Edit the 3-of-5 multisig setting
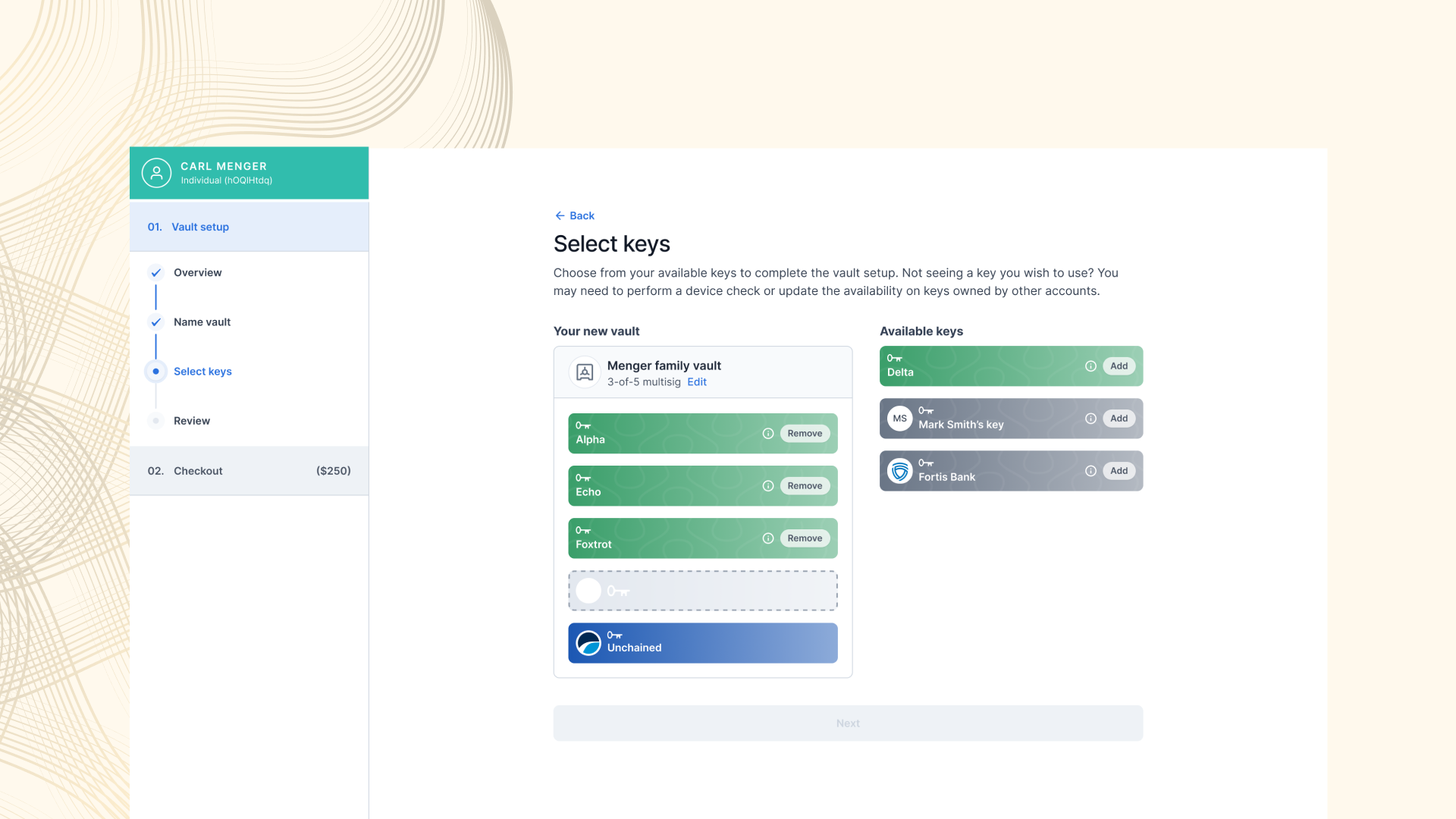1456x819 pixels. tap(696, 382)
